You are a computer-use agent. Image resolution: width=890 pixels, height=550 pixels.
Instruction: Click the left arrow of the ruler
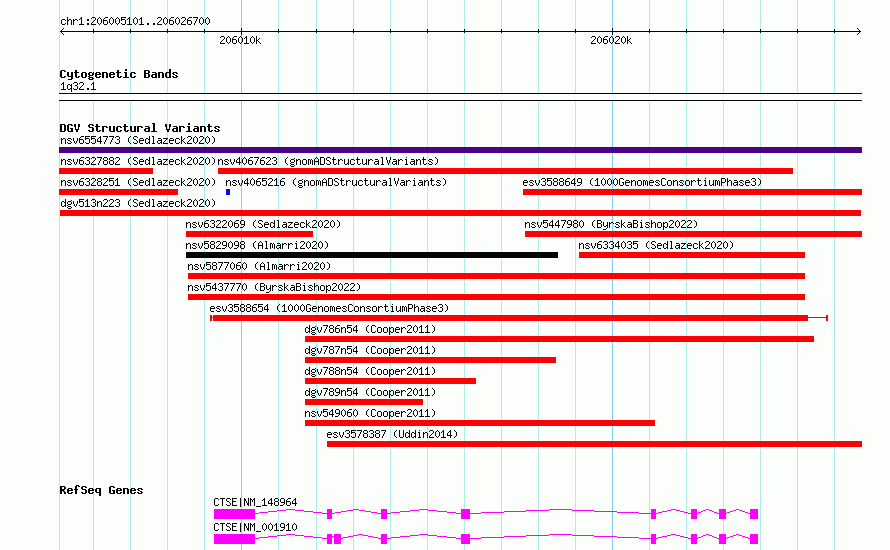(x=62, y=32)
